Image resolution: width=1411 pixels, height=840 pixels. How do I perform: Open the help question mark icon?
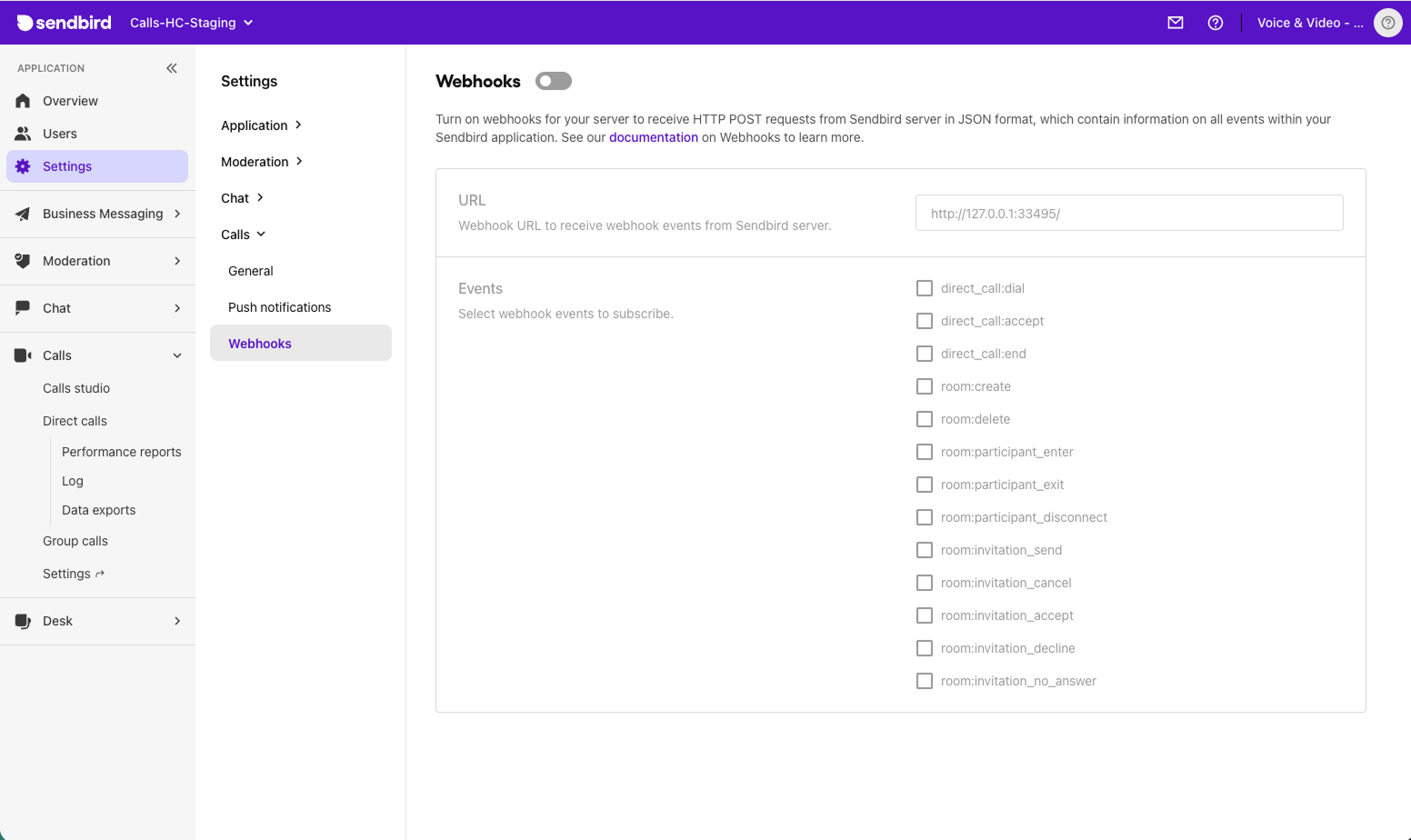1216,23
